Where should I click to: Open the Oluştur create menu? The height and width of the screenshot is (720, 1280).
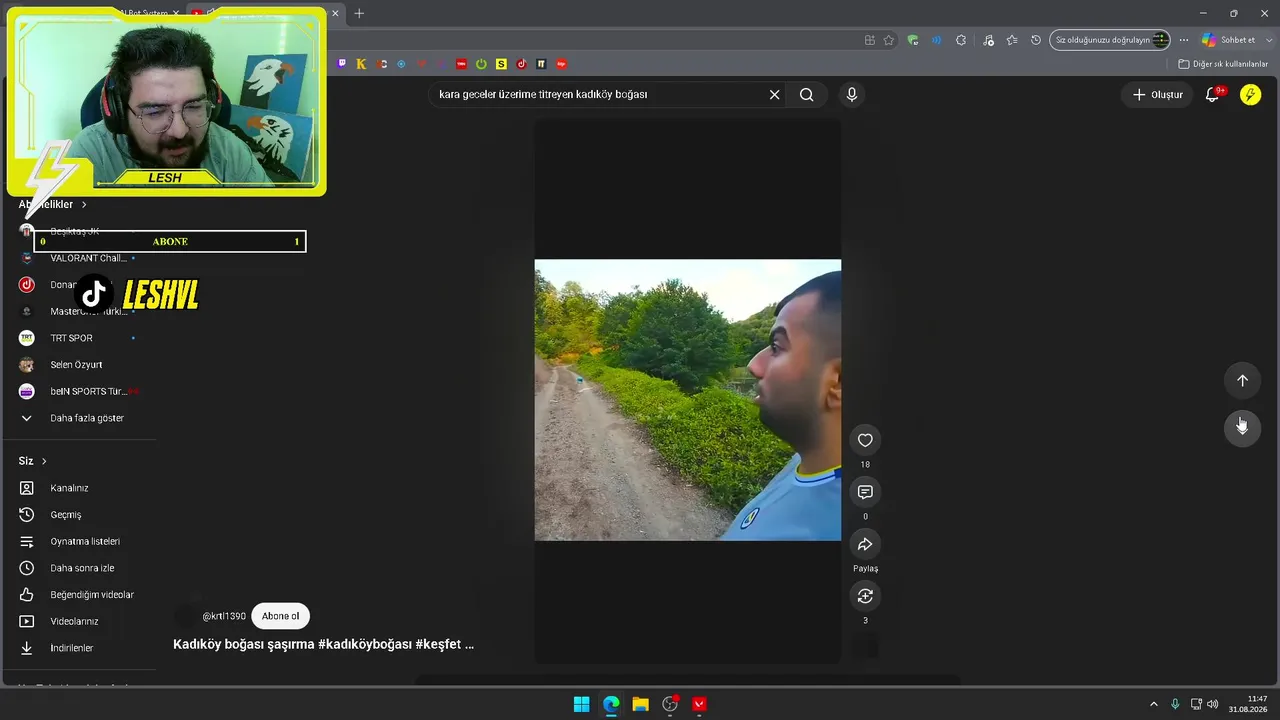1157,95
